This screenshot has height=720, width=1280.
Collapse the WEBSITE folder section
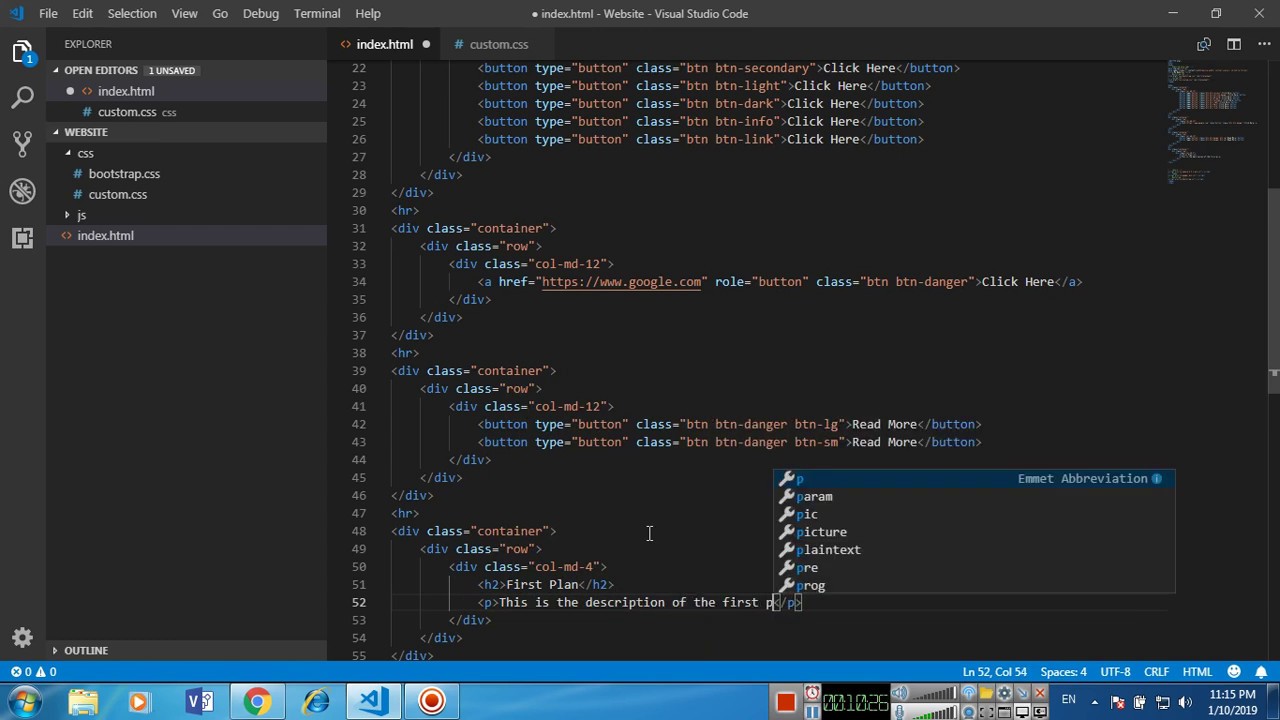57,132
